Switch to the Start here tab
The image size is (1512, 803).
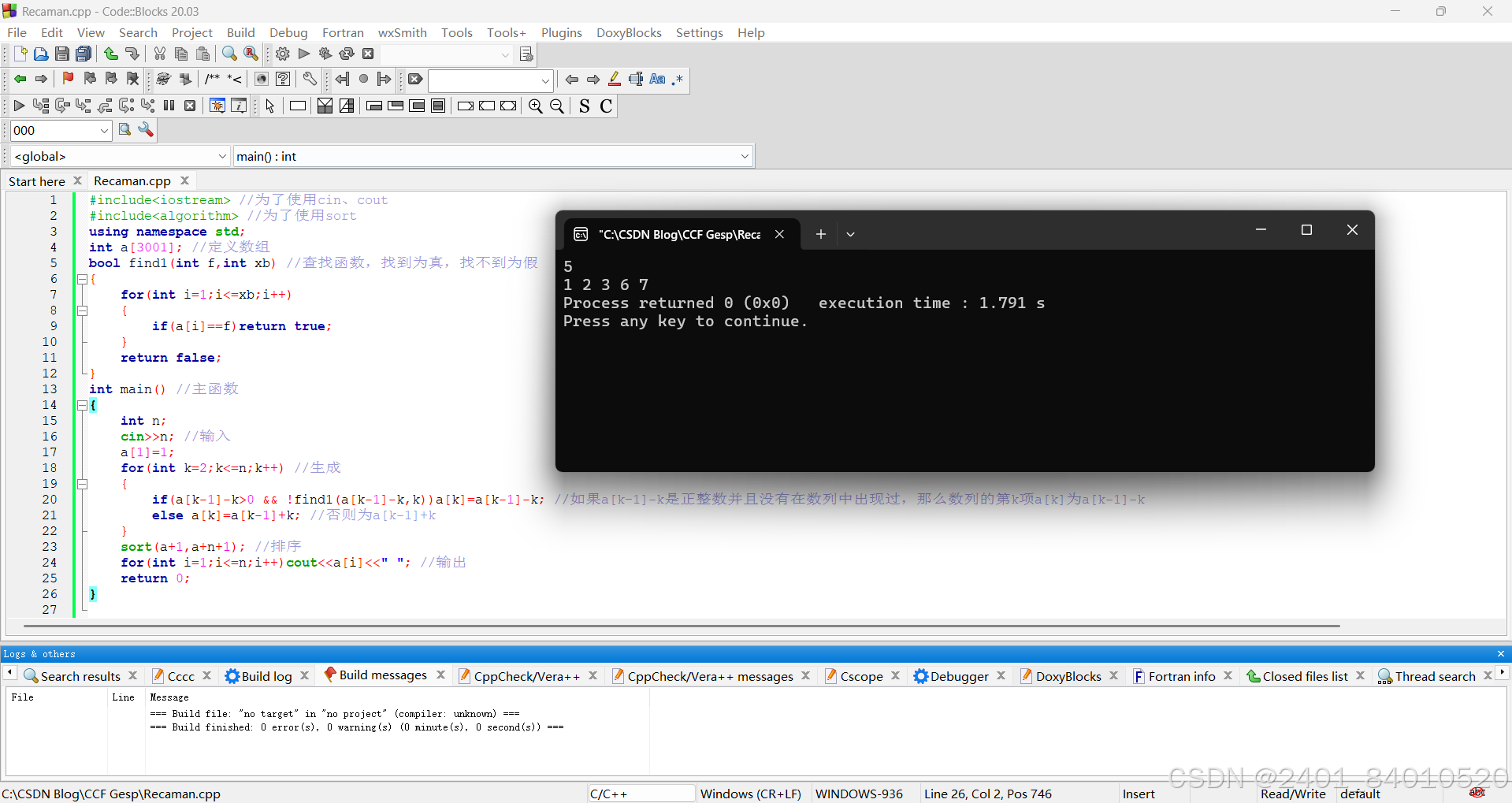tap(37, 181)
